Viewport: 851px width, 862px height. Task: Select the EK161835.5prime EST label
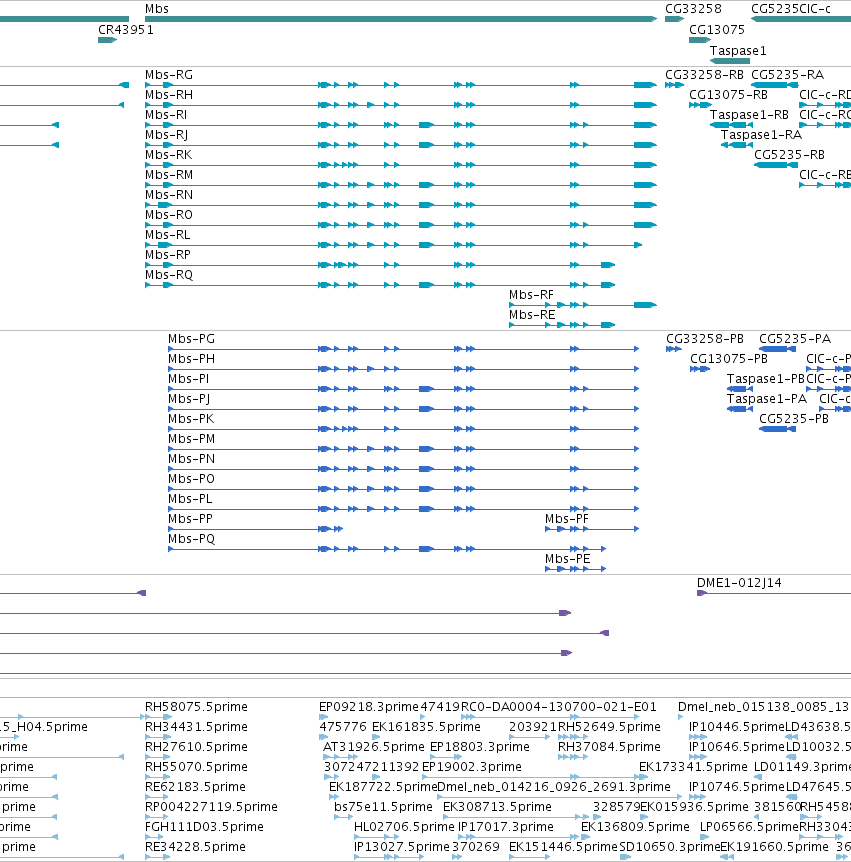(x=427, y=727)
